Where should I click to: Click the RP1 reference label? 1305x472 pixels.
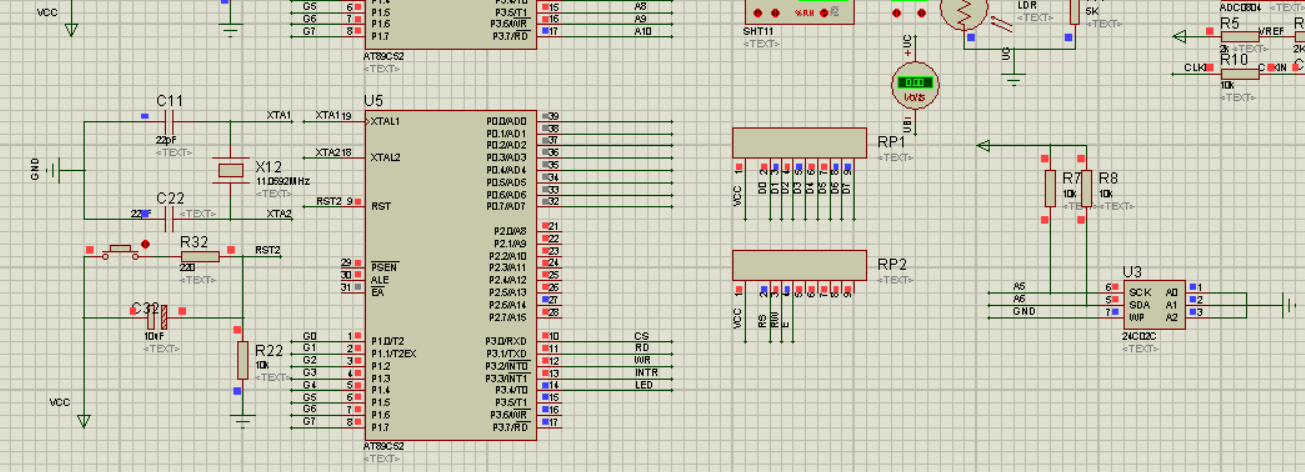[x=892, y=142]
